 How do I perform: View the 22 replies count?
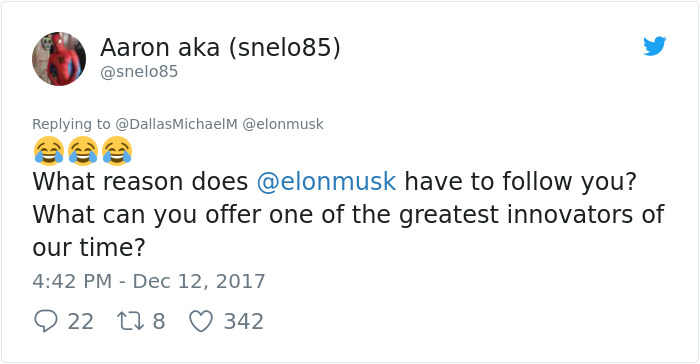pyautogui.click(x=80, y=322)
